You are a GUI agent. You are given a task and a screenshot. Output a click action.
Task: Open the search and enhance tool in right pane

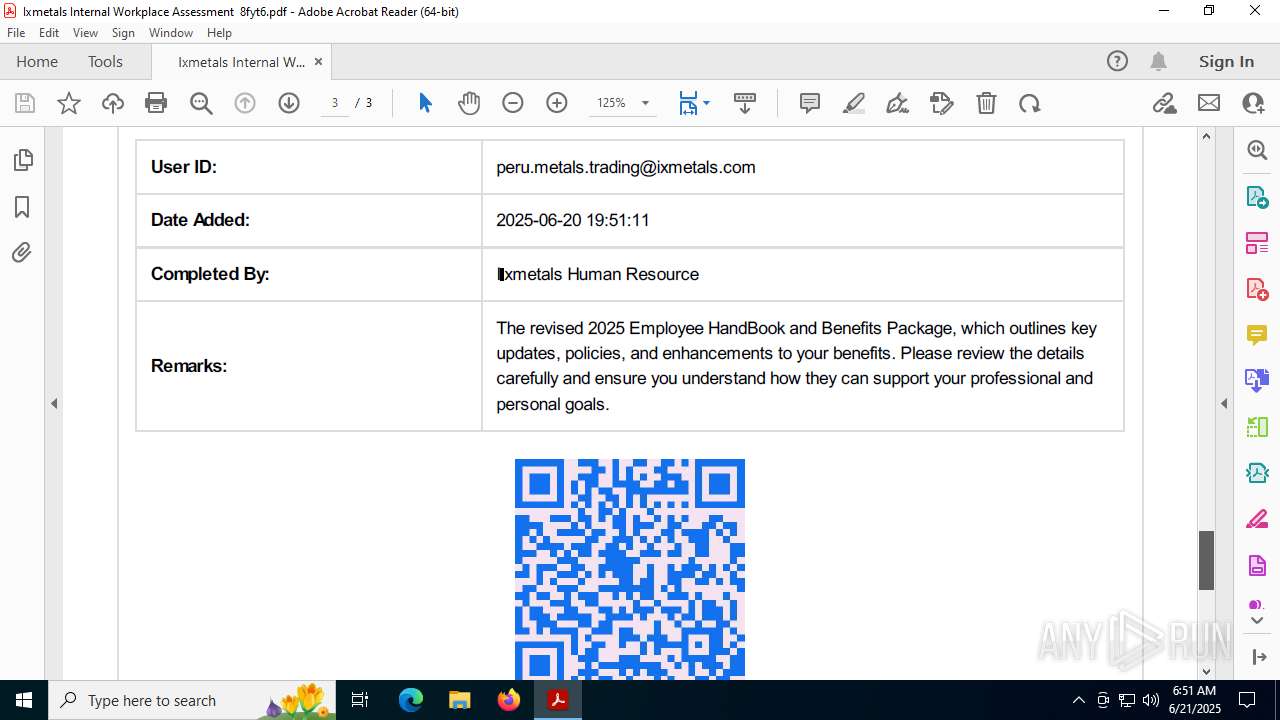[1257, 150]
